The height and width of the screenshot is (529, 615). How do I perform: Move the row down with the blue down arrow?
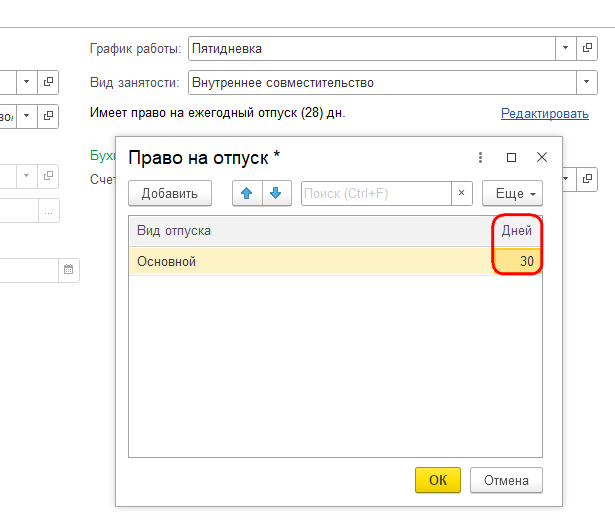(x=277, y=193)
